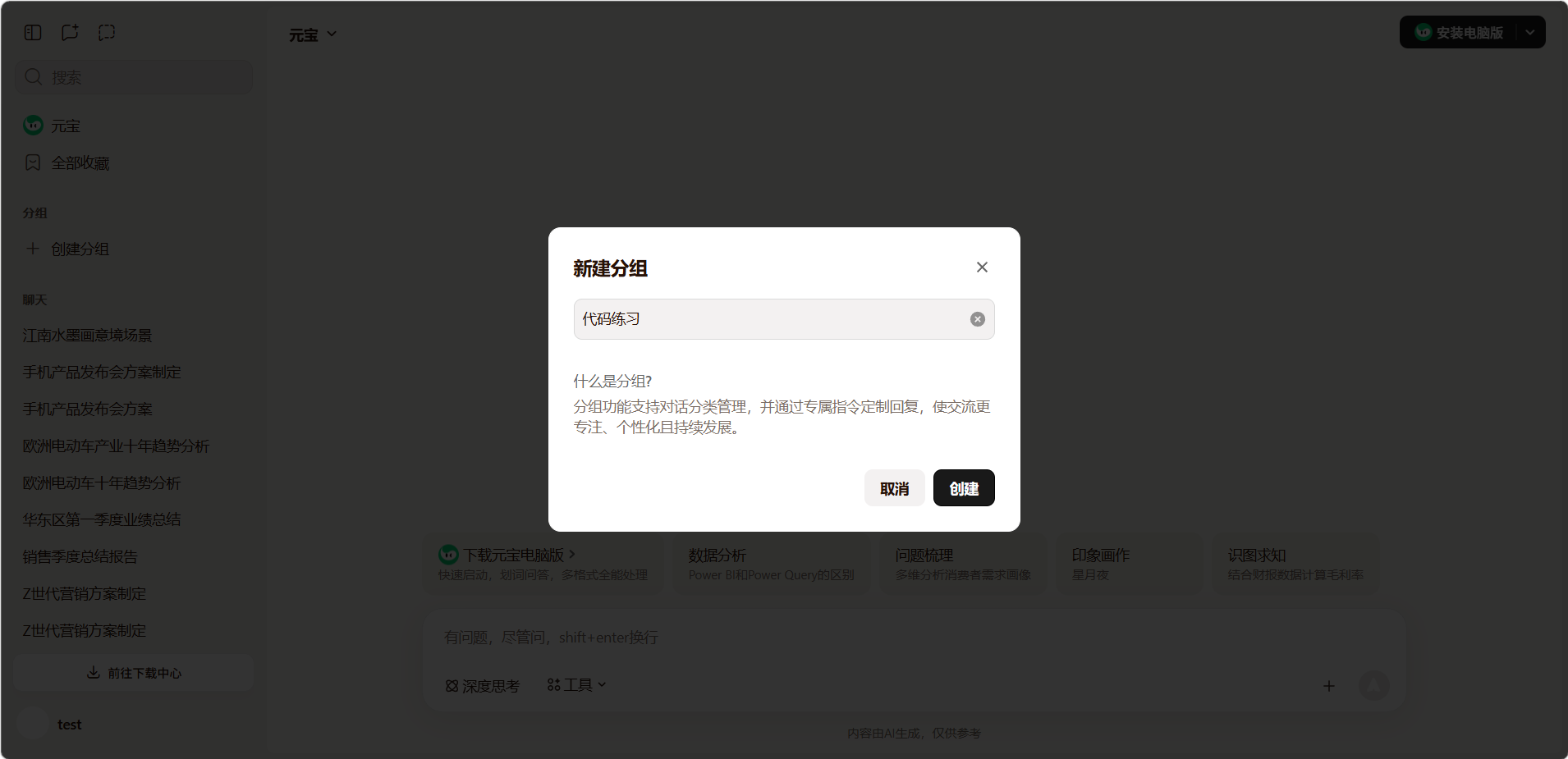Open chat 江南水墨画意境场景

(x=87, y=335)
